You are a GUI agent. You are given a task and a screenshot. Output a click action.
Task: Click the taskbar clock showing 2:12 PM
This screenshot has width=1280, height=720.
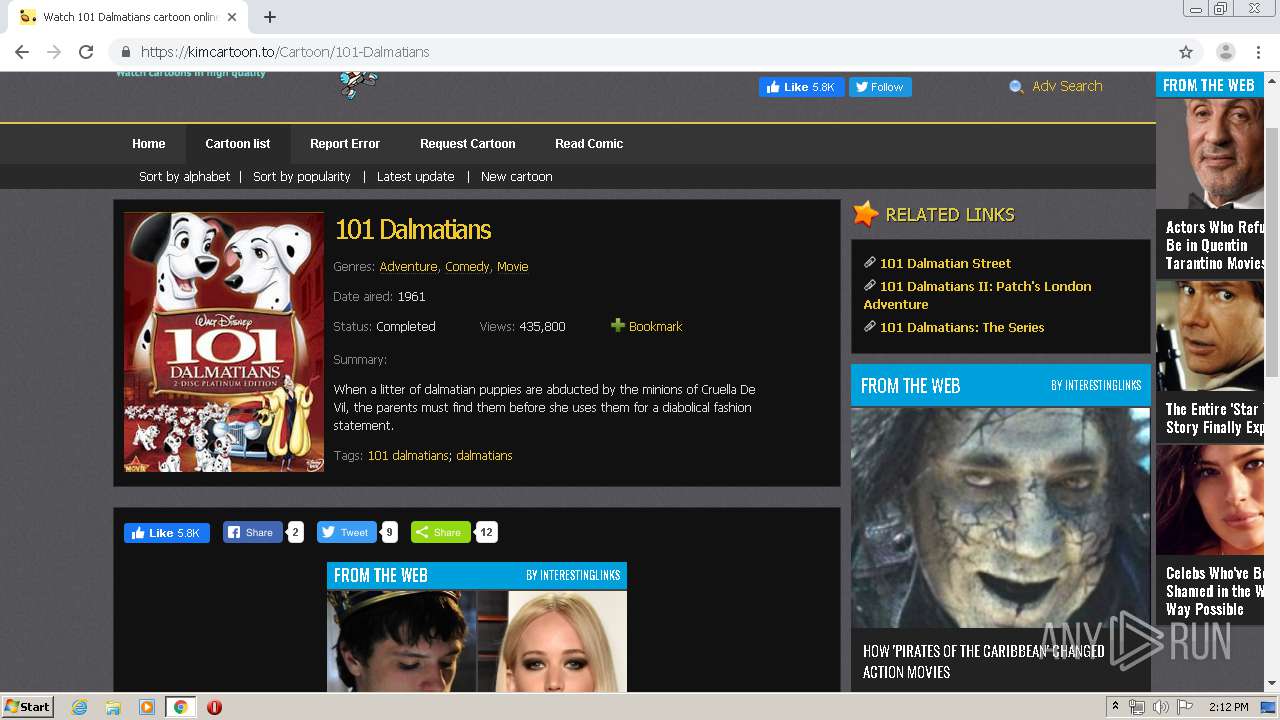1228,707
